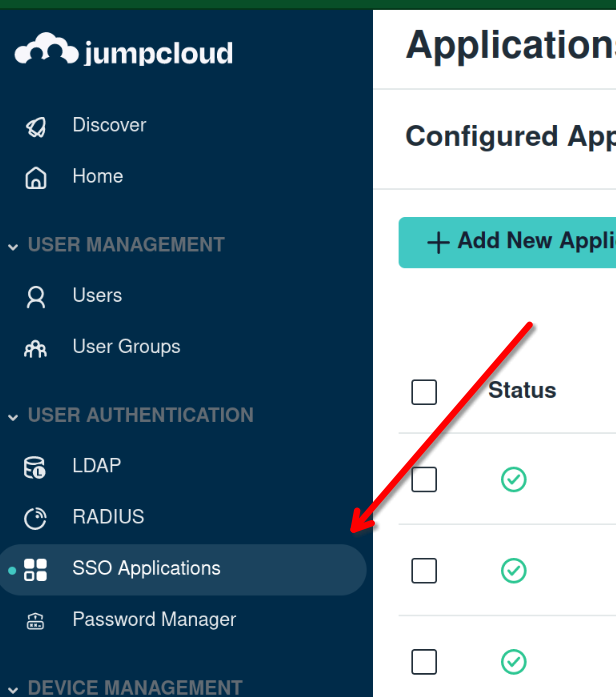The height and width of the screenshot is (697, 616).
Task: Check the second application row checkbox
Action: tap(424, 570)
